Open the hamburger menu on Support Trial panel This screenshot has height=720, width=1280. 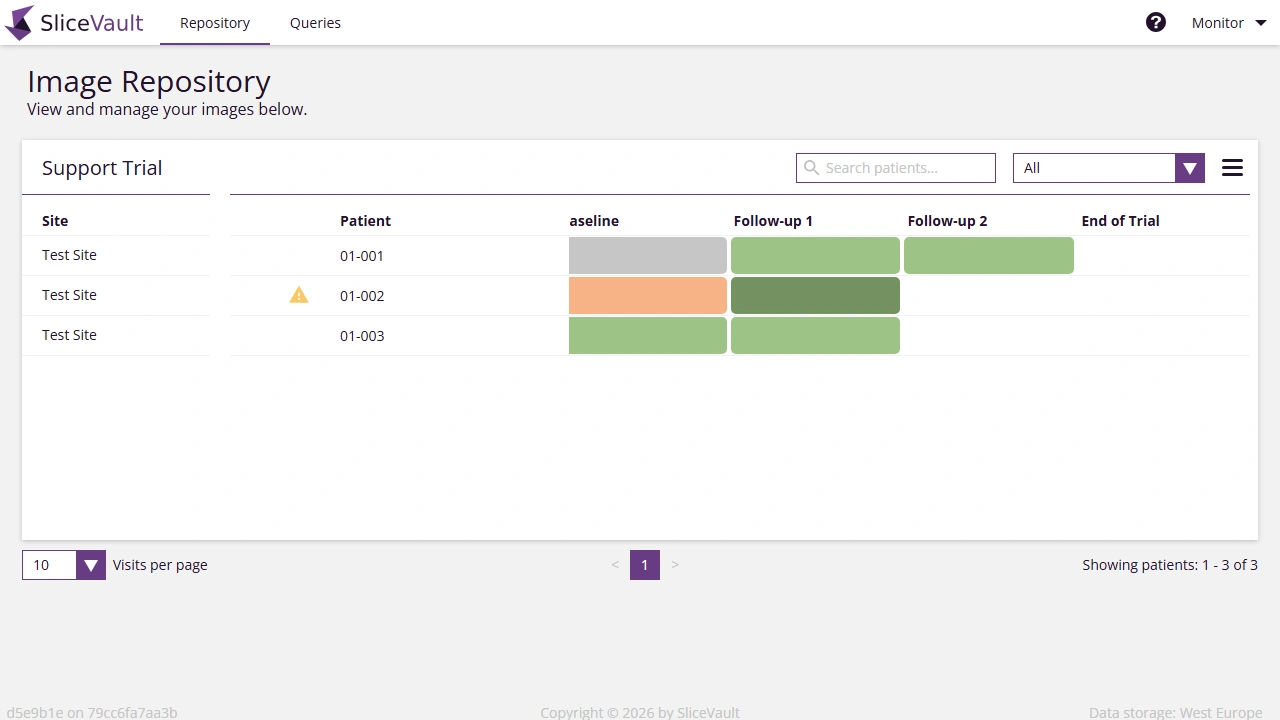1232,167
